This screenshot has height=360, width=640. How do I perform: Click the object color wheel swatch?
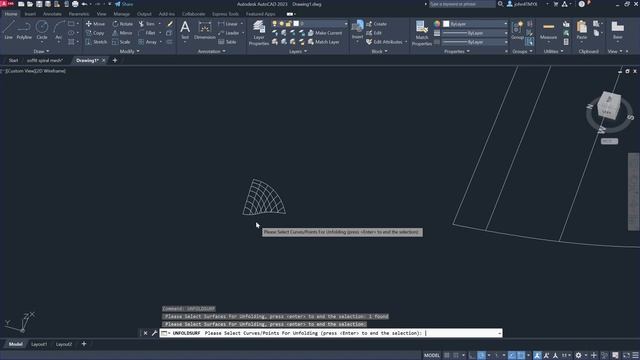(437, 24)
